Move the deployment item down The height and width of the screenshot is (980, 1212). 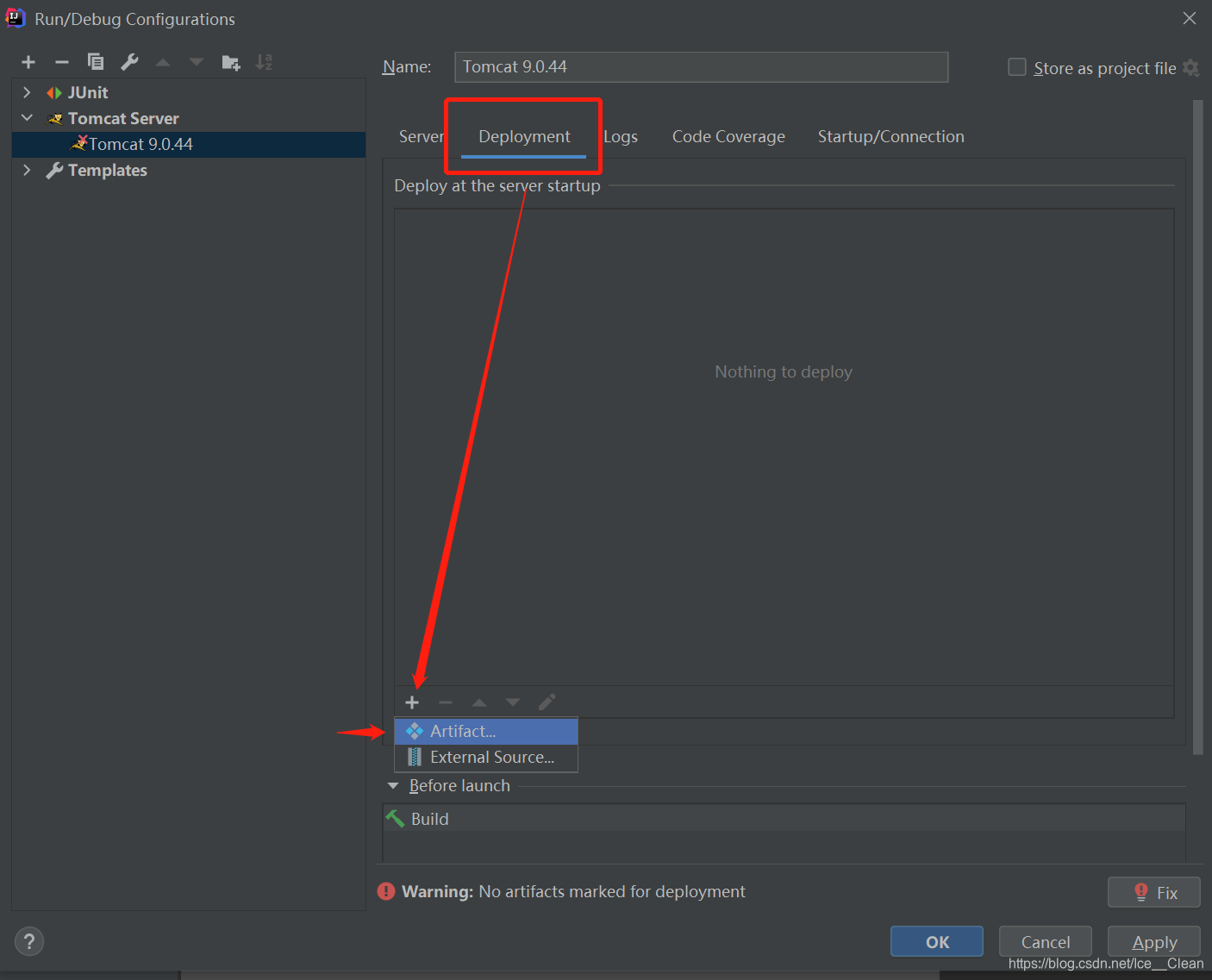point(513,702)
